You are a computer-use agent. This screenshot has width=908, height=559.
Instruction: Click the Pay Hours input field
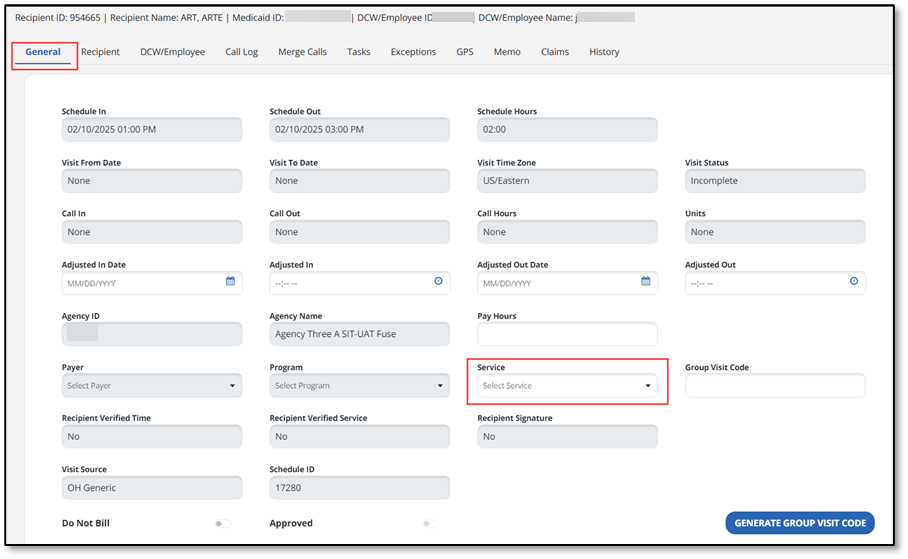[567, 334]
